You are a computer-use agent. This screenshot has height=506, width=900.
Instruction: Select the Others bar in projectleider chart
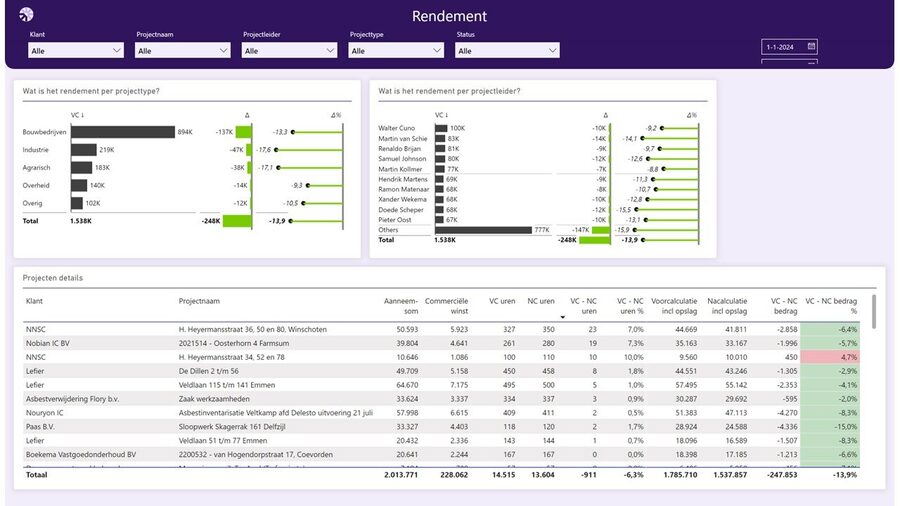tap(483, 230)
